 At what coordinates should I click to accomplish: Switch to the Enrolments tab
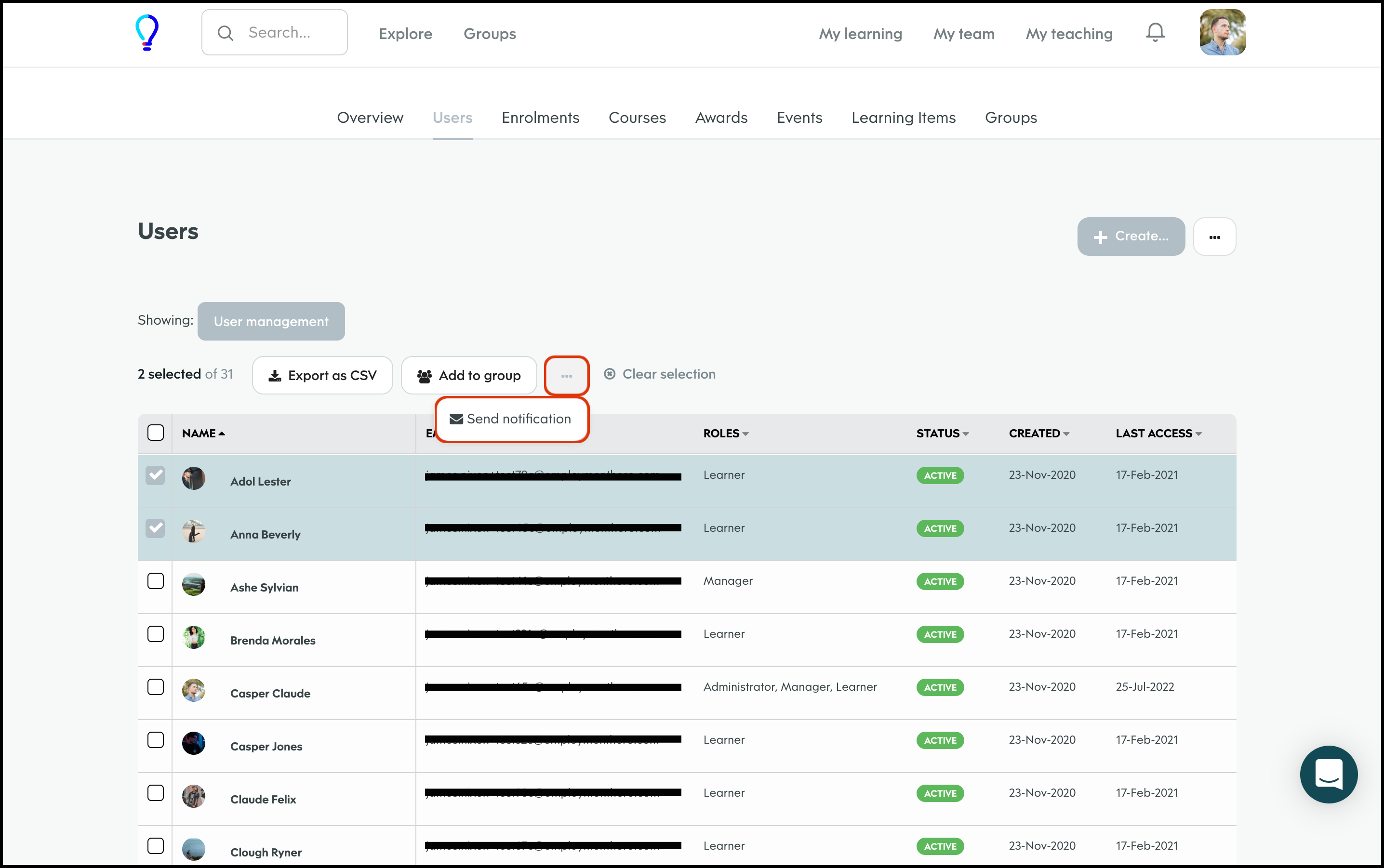click(x=540, y=118)
